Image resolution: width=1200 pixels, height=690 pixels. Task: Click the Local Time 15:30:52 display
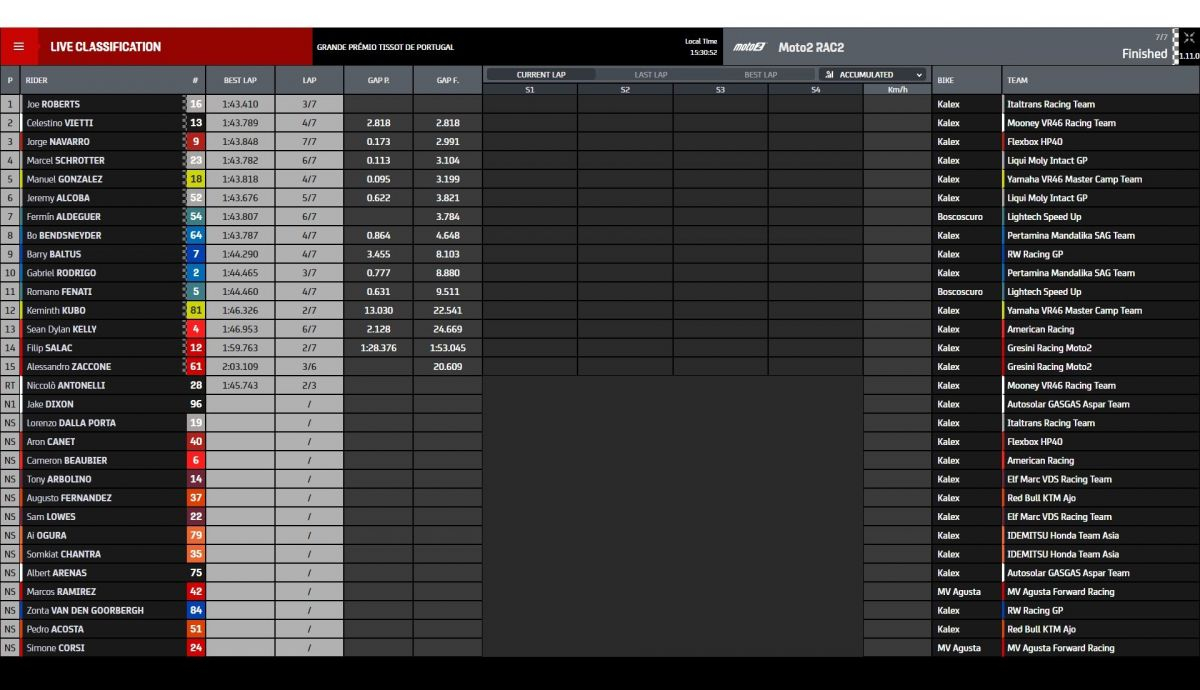point(702,47)
